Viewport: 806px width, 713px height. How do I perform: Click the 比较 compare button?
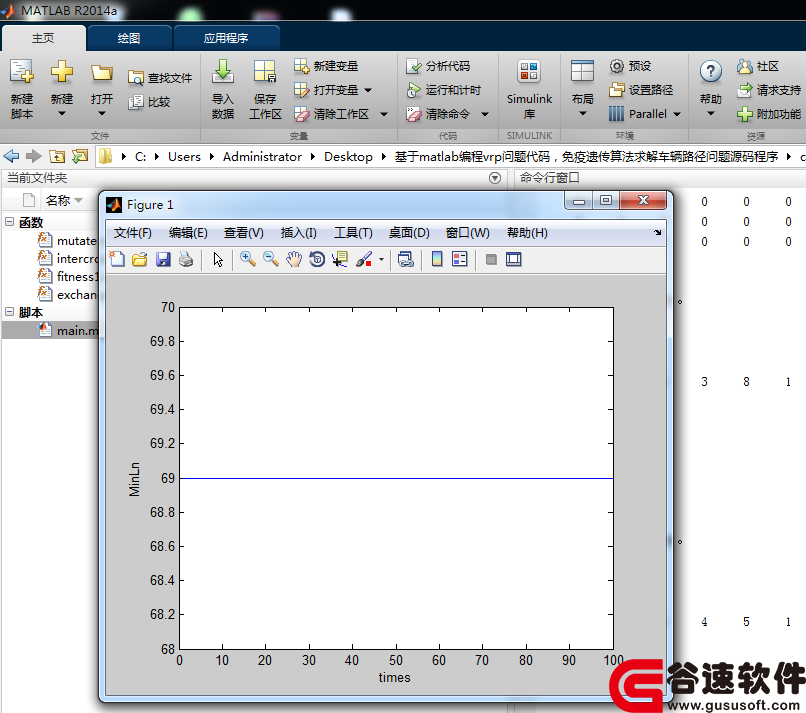click(x=149, y=102)
